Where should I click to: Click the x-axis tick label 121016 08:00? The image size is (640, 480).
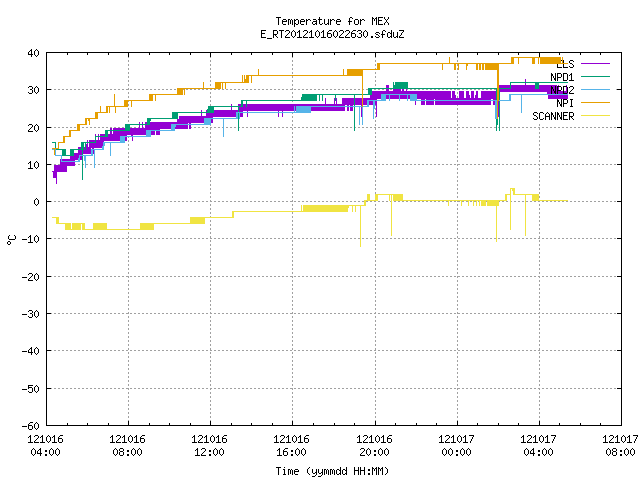tap(127, 446)
